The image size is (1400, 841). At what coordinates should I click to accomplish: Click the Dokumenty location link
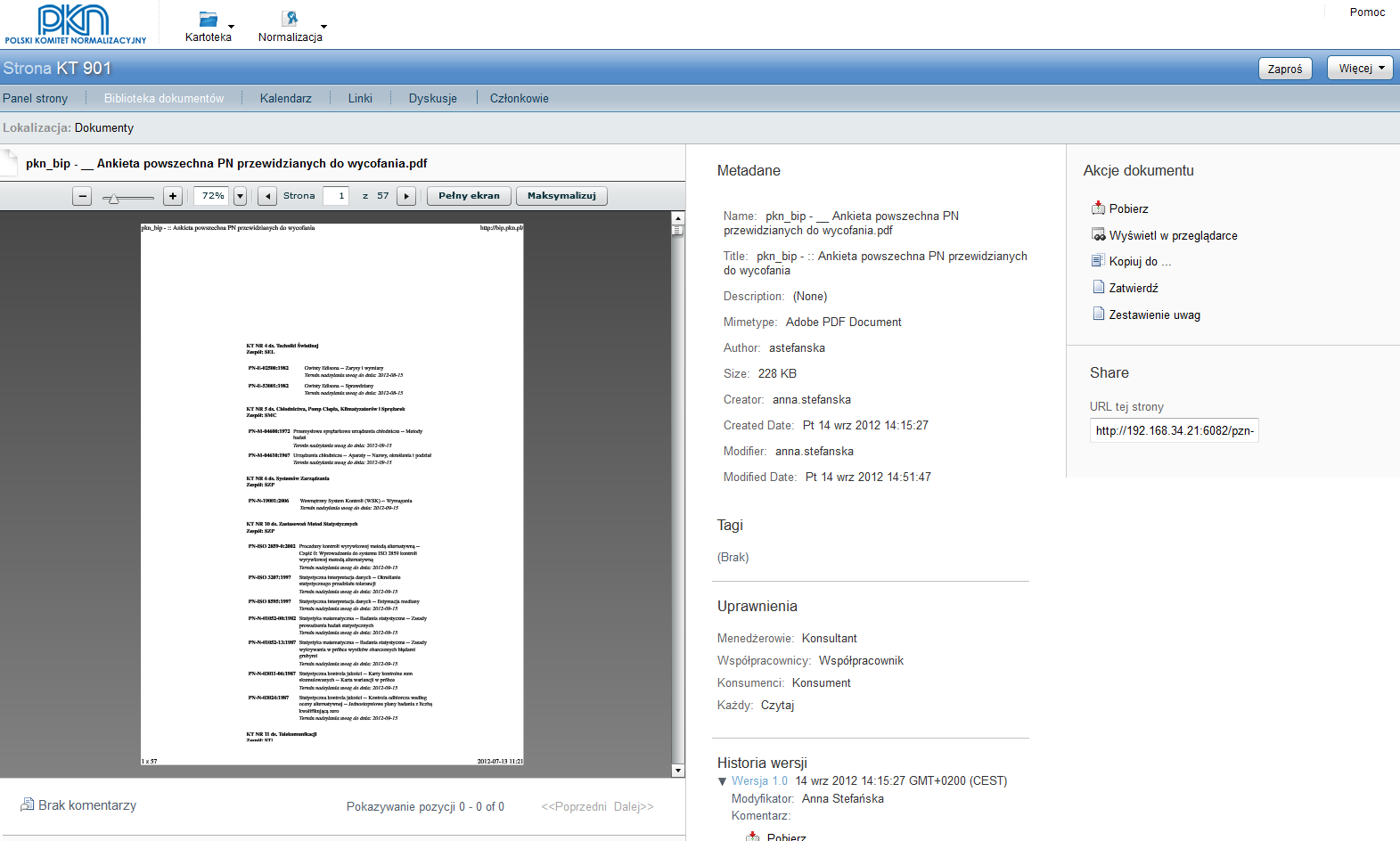coord(104,128)
